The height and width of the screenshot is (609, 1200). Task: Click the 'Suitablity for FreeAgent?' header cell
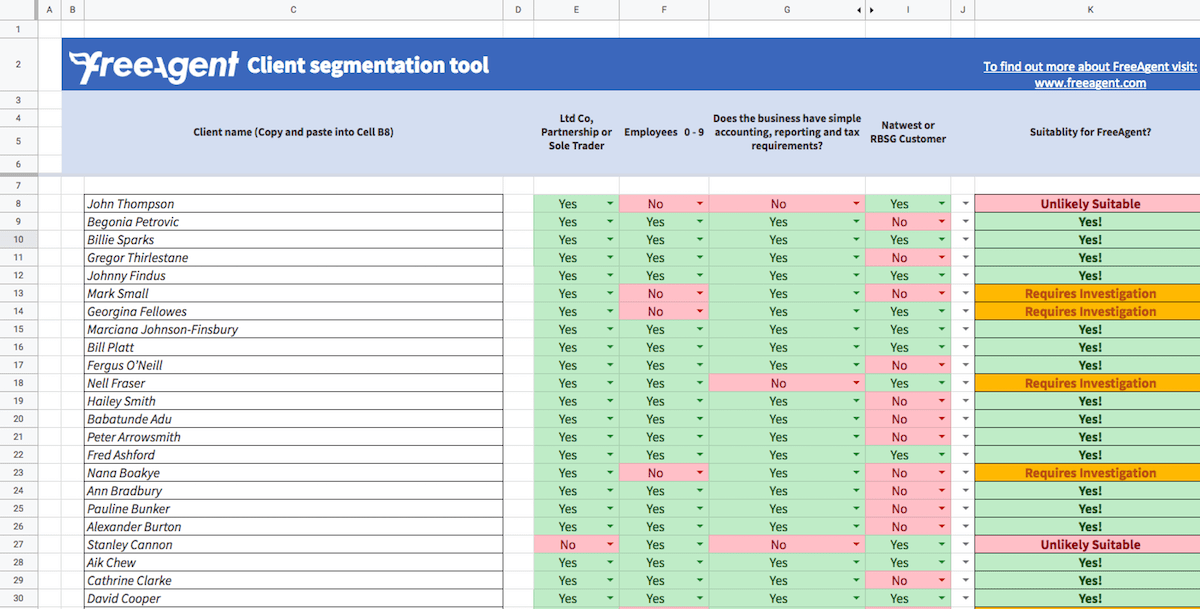point(1090,131)
